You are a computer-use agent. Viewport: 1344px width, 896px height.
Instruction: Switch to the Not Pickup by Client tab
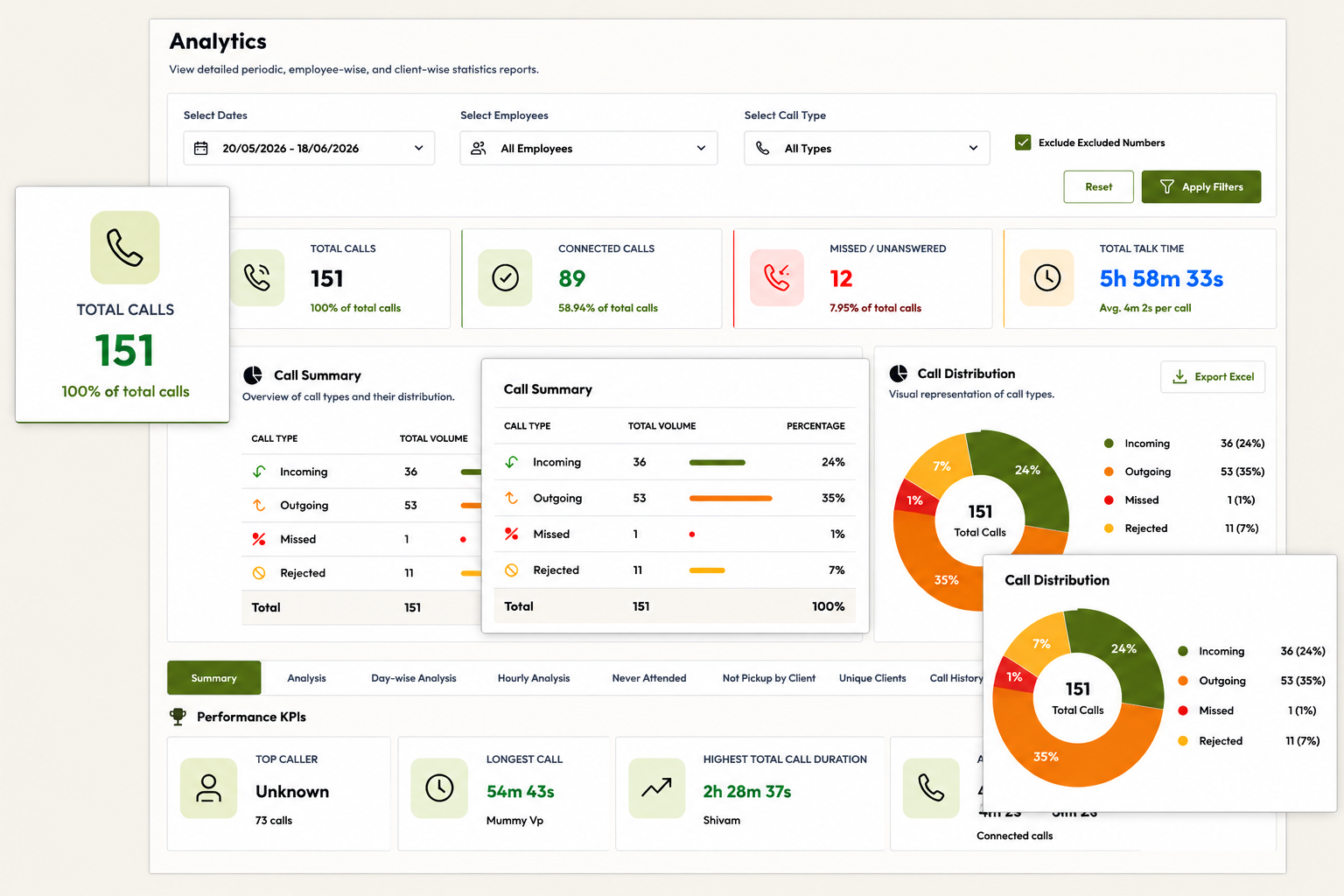[x=769, y=678]
